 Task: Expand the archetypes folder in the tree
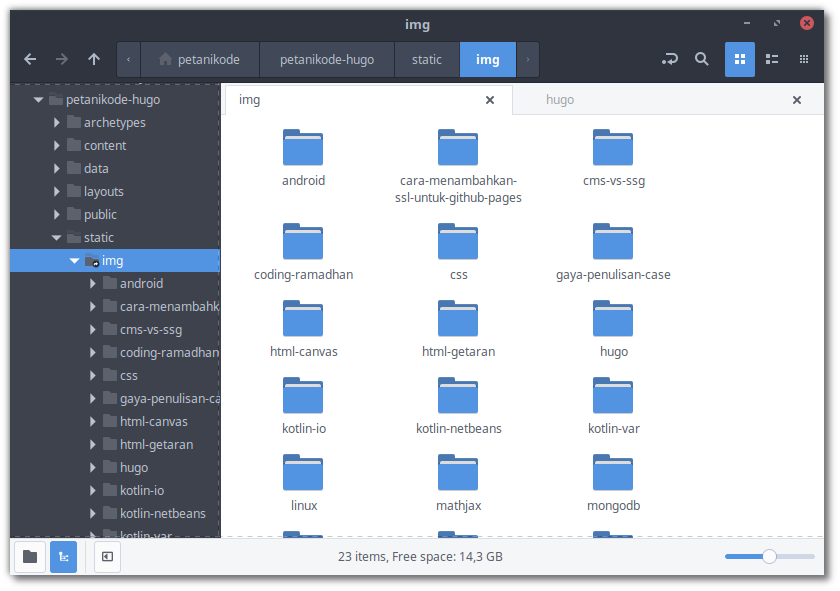[x=57, y=123]
